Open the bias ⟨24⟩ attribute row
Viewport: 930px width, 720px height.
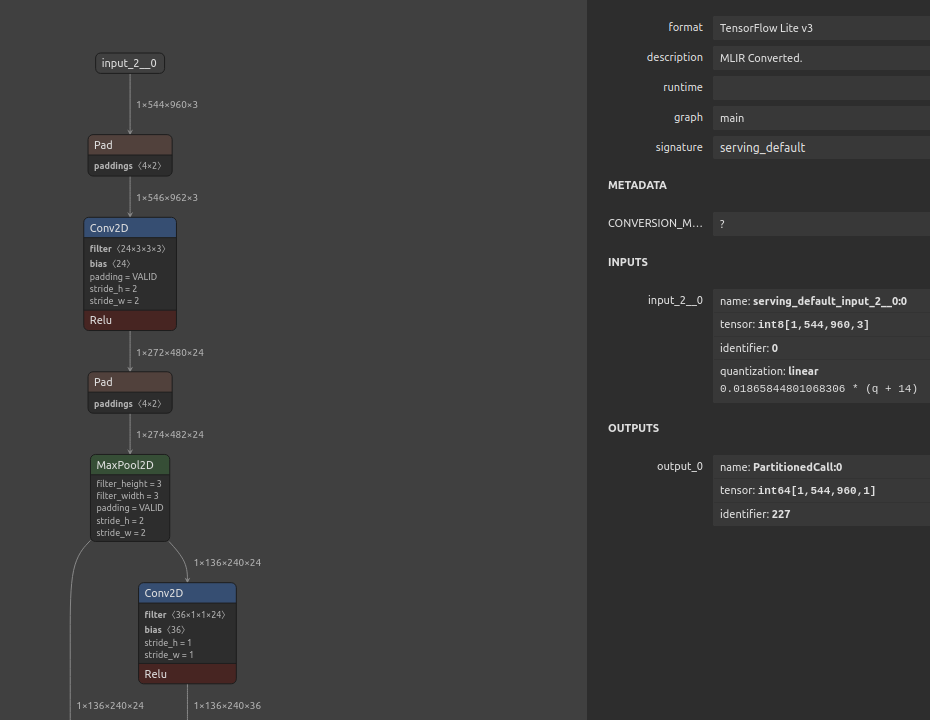click(x=110, y=264)
